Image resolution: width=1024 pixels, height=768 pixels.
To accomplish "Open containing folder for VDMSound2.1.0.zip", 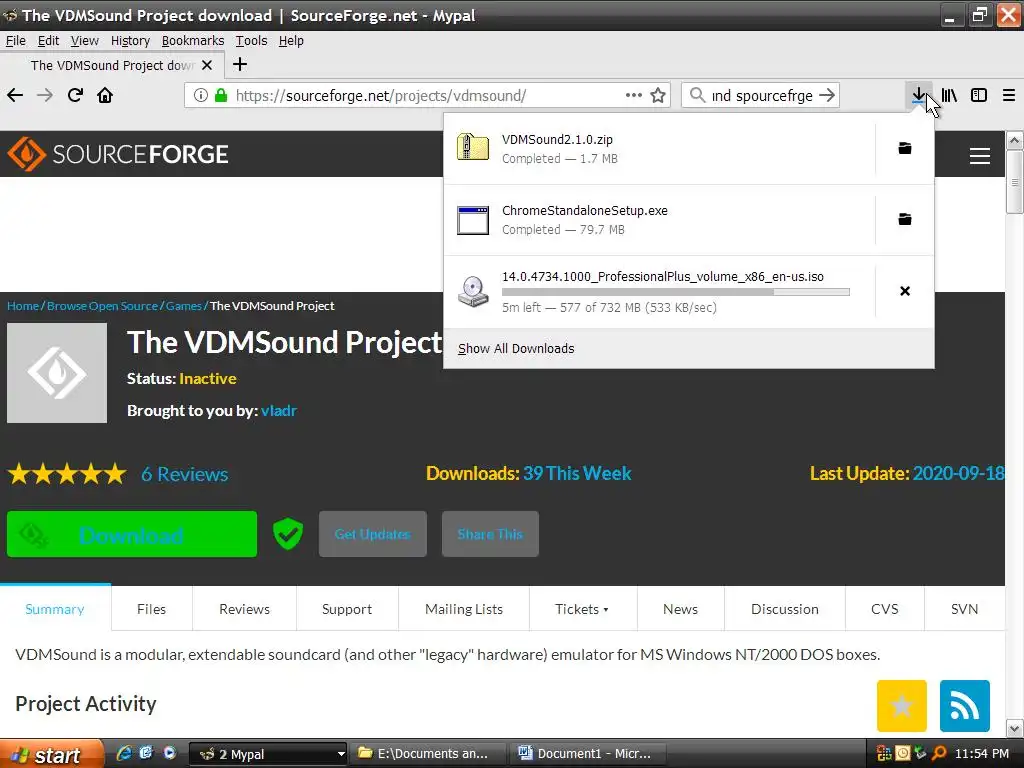I will [904, 148].
